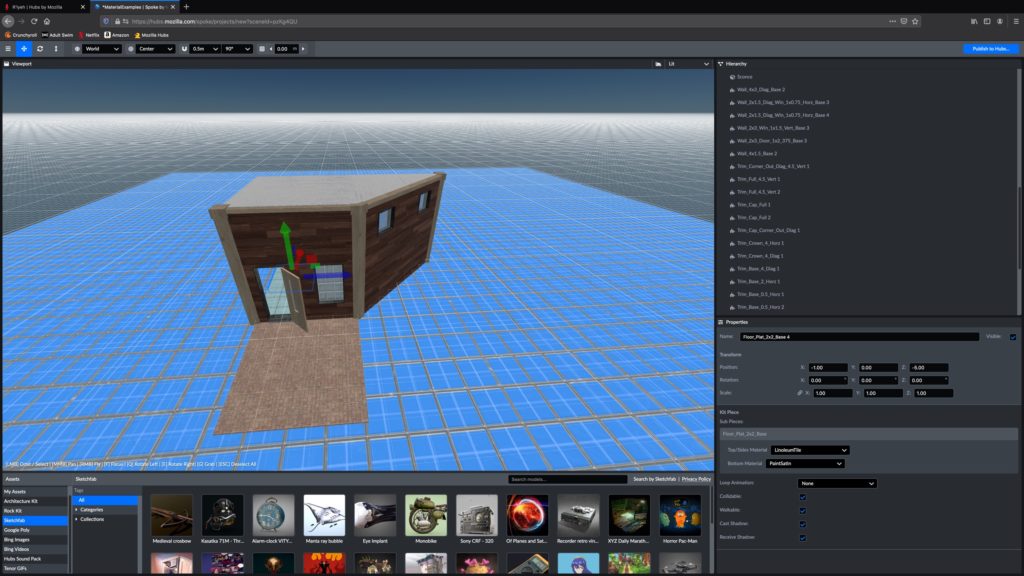
Task: Click Scale Z value field
Action: 933,393
